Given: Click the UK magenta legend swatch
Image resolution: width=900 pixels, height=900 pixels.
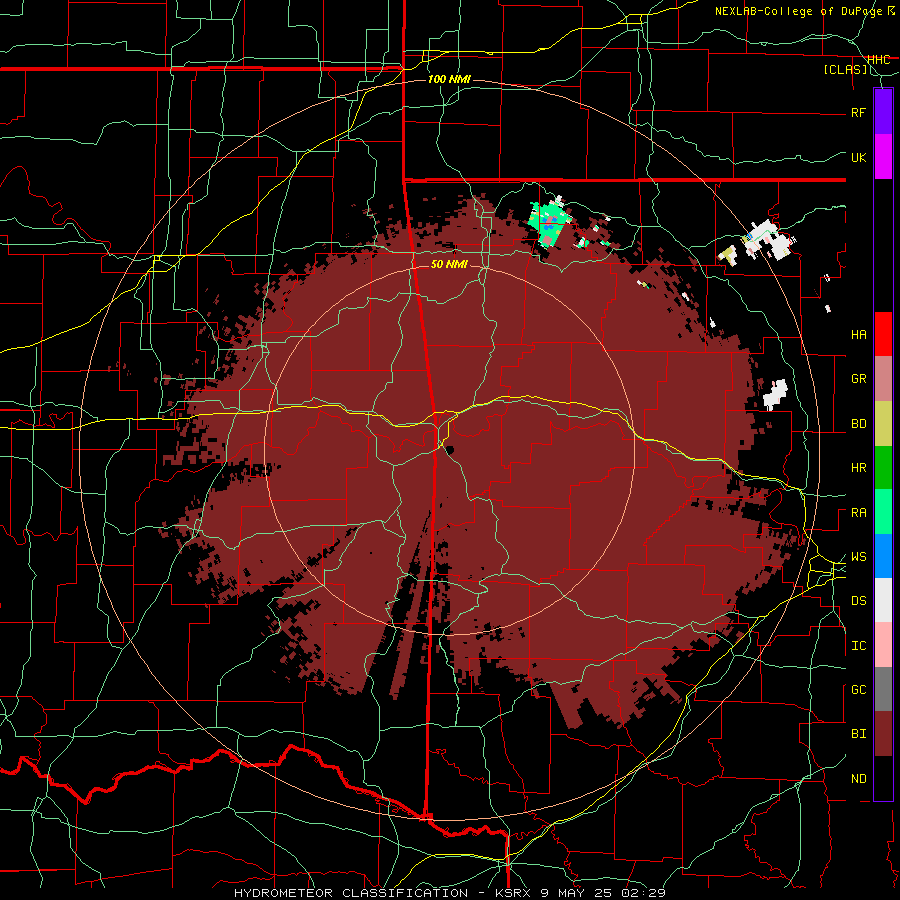Looking at the screenshot, I should [x=883, y=157].
